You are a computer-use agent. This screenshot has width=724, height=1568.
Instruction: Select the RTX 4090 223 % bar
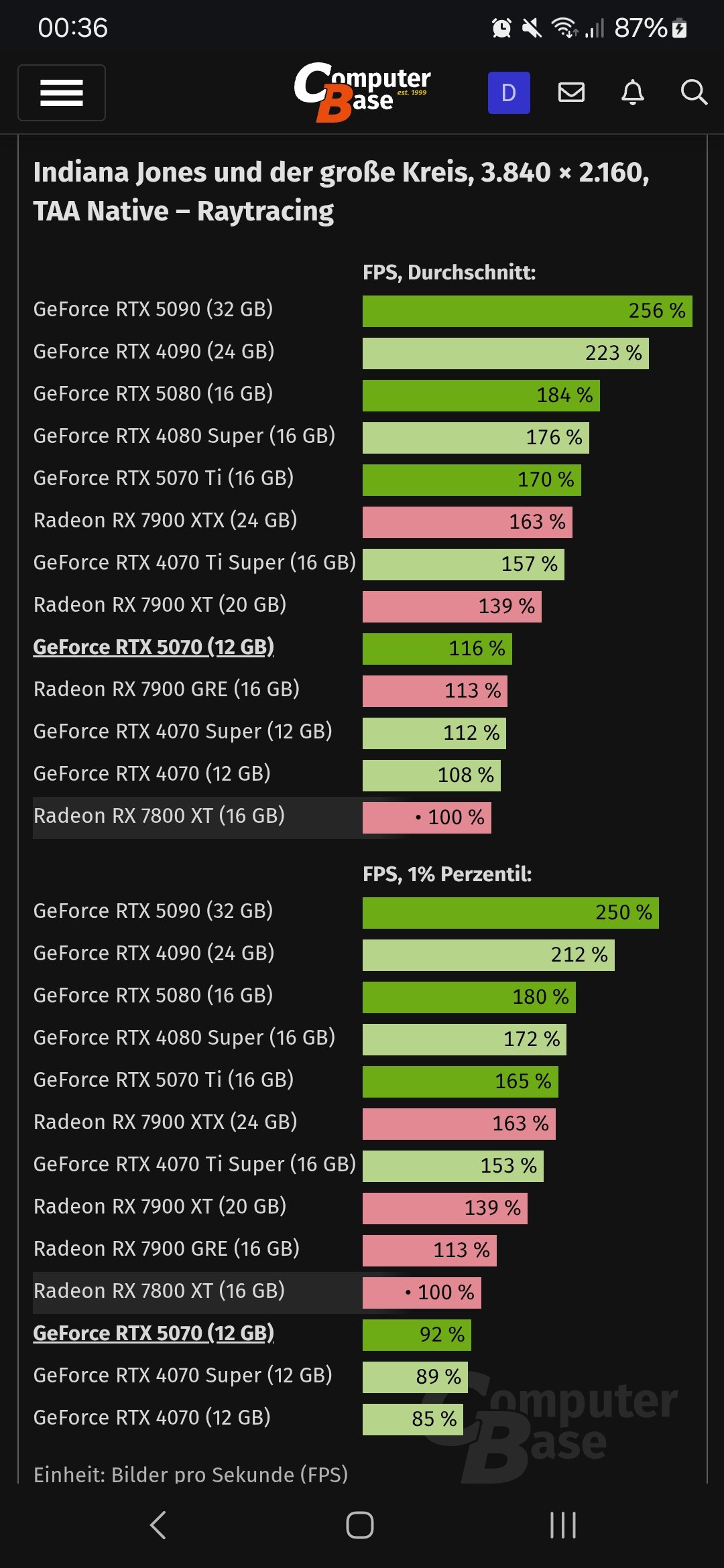505,353
